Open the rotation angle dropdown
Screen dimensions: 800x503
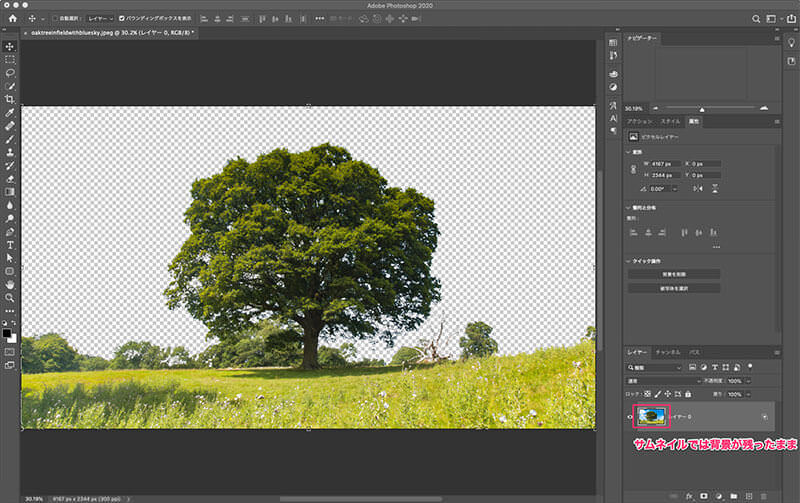pyautogui.click(x=674, y=189)
